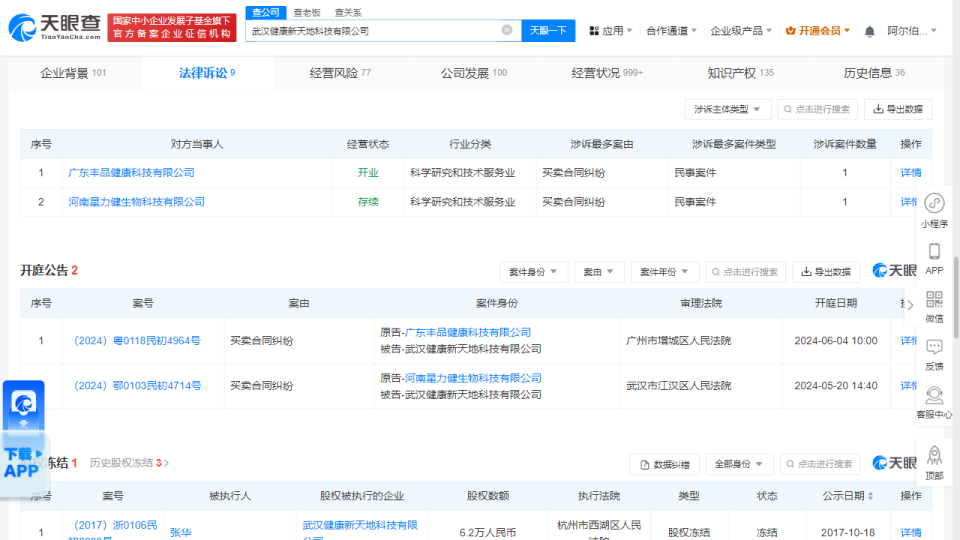
Task: Open the 反馈 feedback icon
Action: 934,354
